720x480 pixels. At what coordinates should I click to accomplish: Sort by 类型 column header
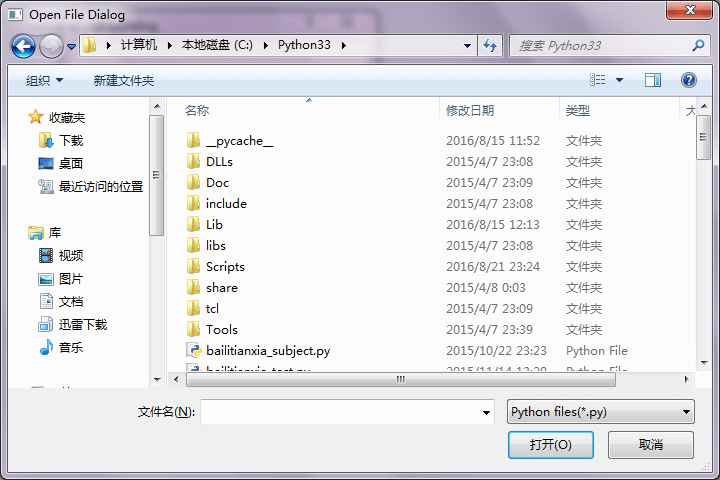point(578,111)
